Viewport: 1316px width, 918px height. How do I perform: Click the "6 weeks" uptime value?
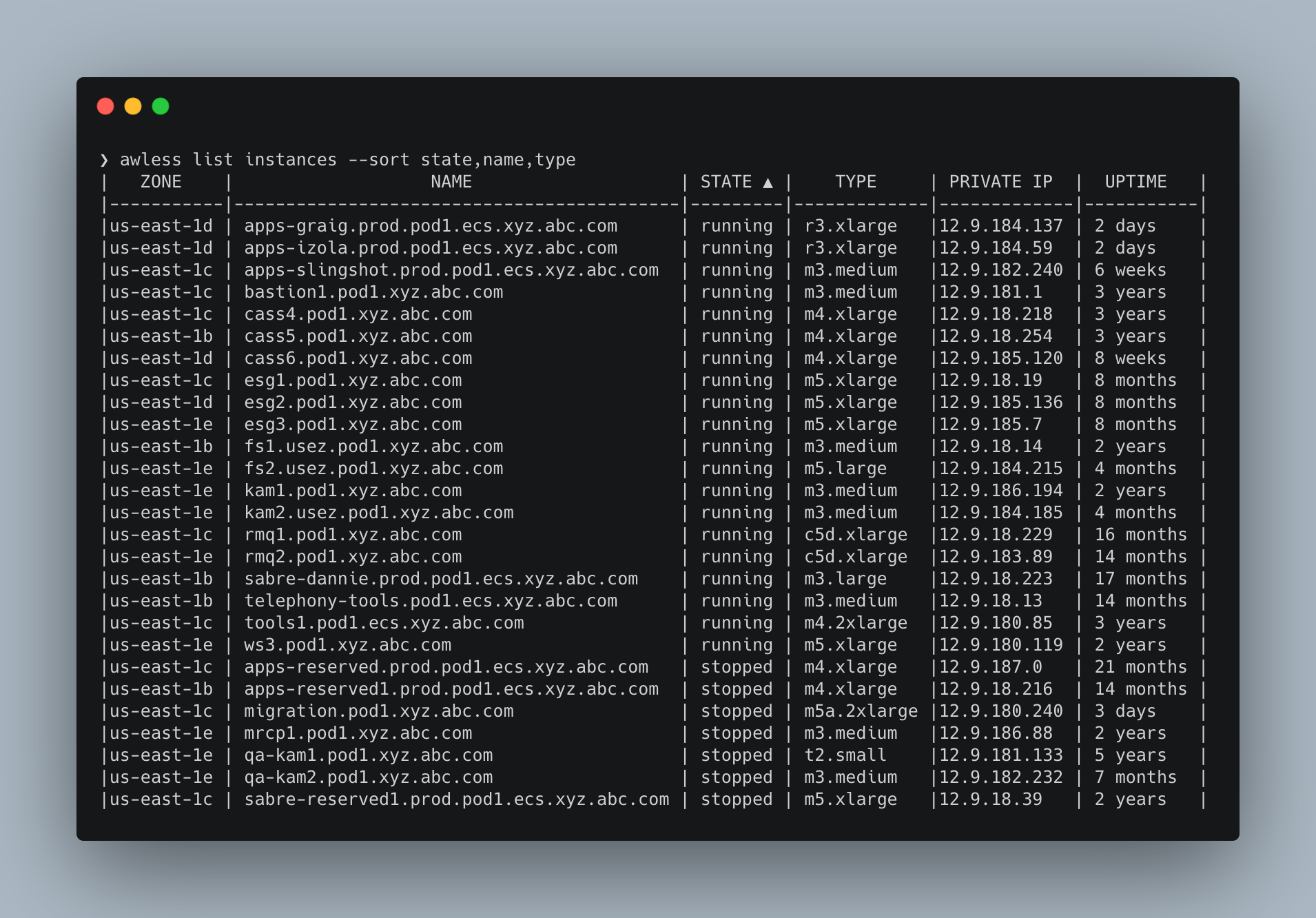pos(1130,270)
